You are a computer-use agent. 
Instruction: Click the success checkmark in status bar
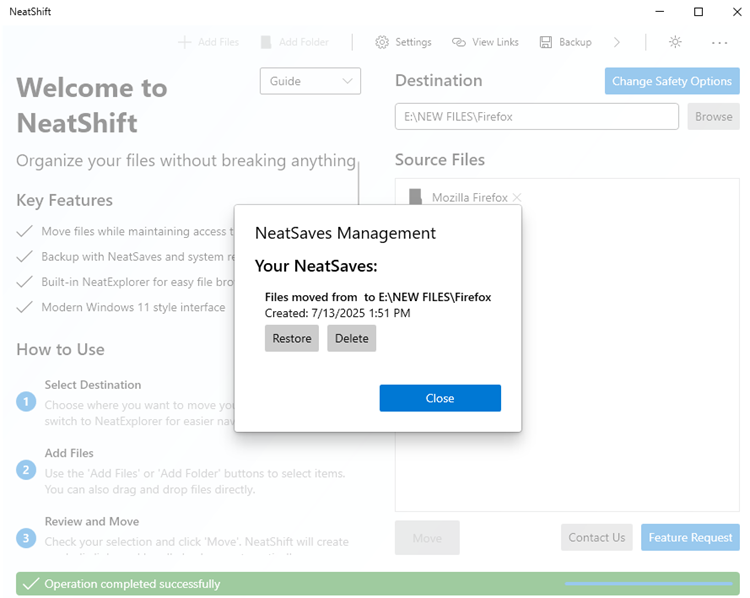(31, 584)
